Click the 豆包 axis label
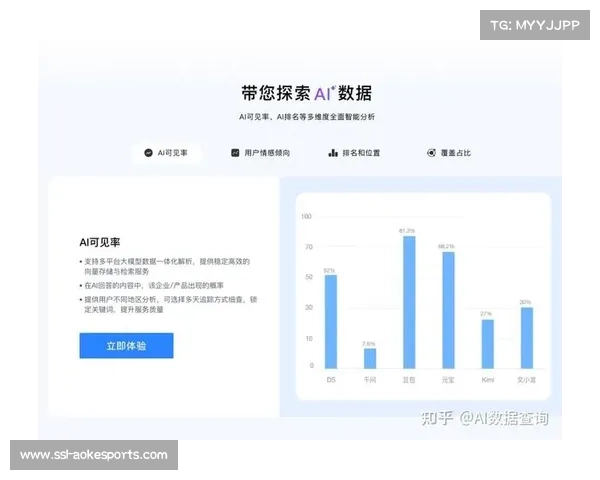Image resolution: width=600 pixels, height=480 pixels. pos(409,380)
